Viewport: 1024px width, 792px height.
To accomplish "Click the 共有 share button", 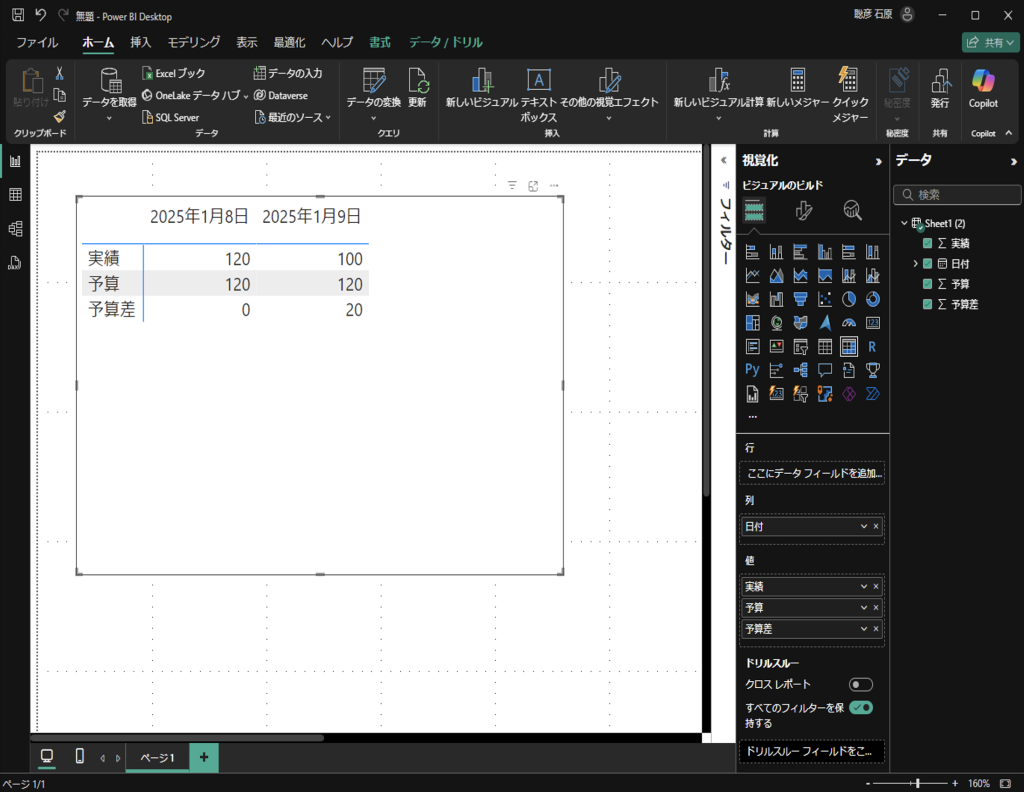I will (988, 43).
